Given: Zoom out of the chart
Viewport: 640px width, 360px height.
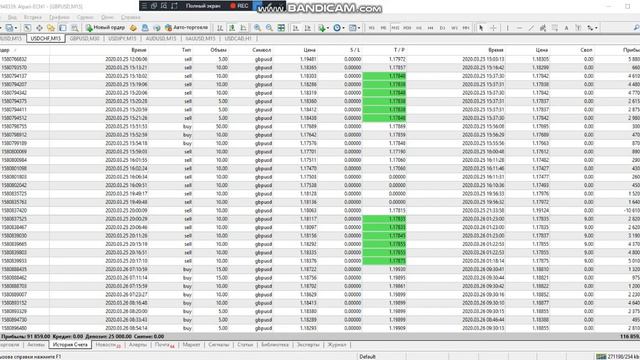Looking at the screenshot, I should [269, 28].
